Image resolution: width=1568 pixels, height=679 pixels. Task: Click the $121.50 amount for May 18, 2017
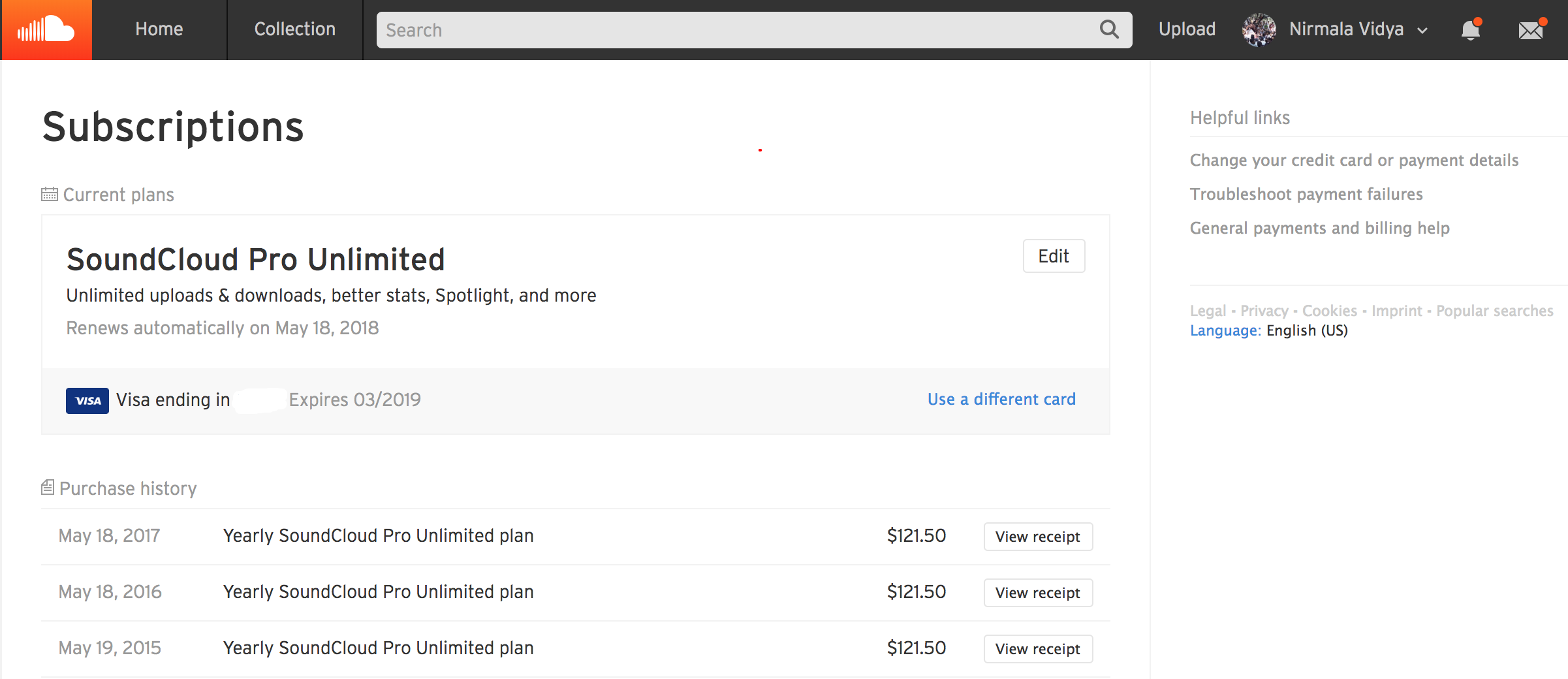tap(917, 535)
